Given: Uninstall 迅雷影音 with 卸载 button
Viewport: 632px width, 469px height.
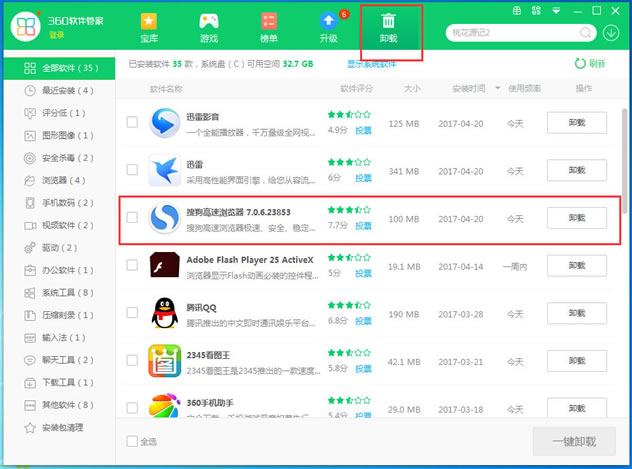Looking at the screenshot, I should (x=577, y=122).
